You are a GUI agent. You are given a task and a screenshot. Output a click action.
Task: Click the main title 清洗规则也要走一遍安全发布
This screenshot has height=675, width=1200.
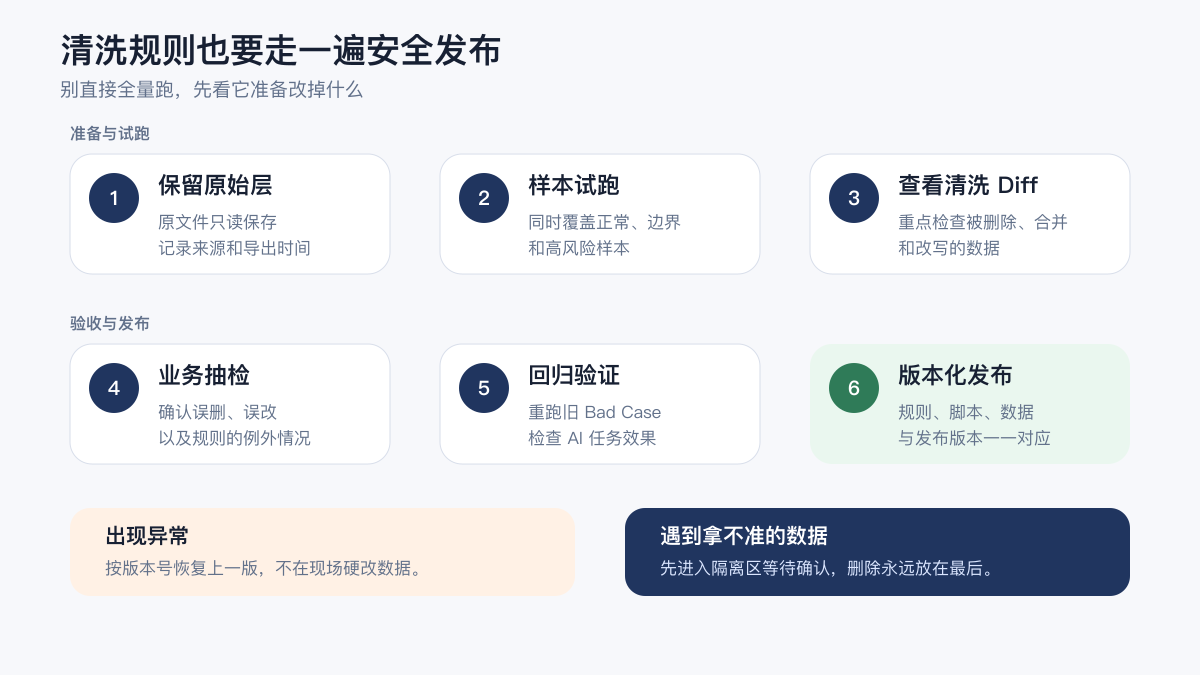(x=281, y=50)
